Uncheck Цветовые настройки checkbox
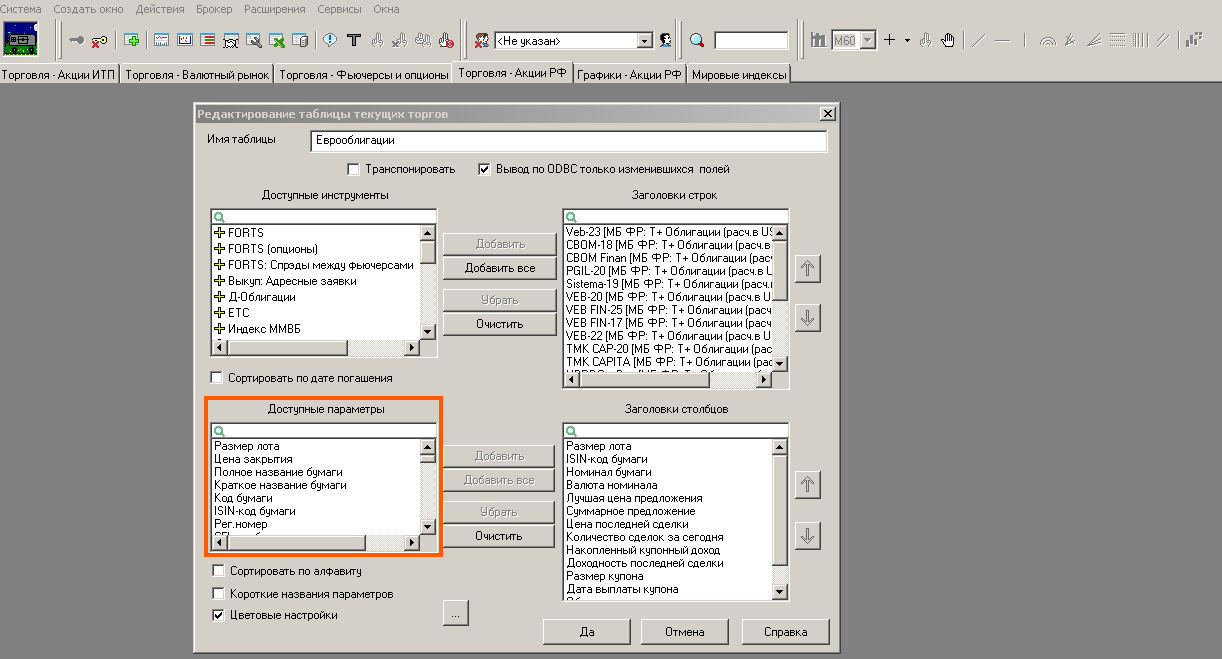Viewport: 1222px width, 659px height. pos(218,615)
